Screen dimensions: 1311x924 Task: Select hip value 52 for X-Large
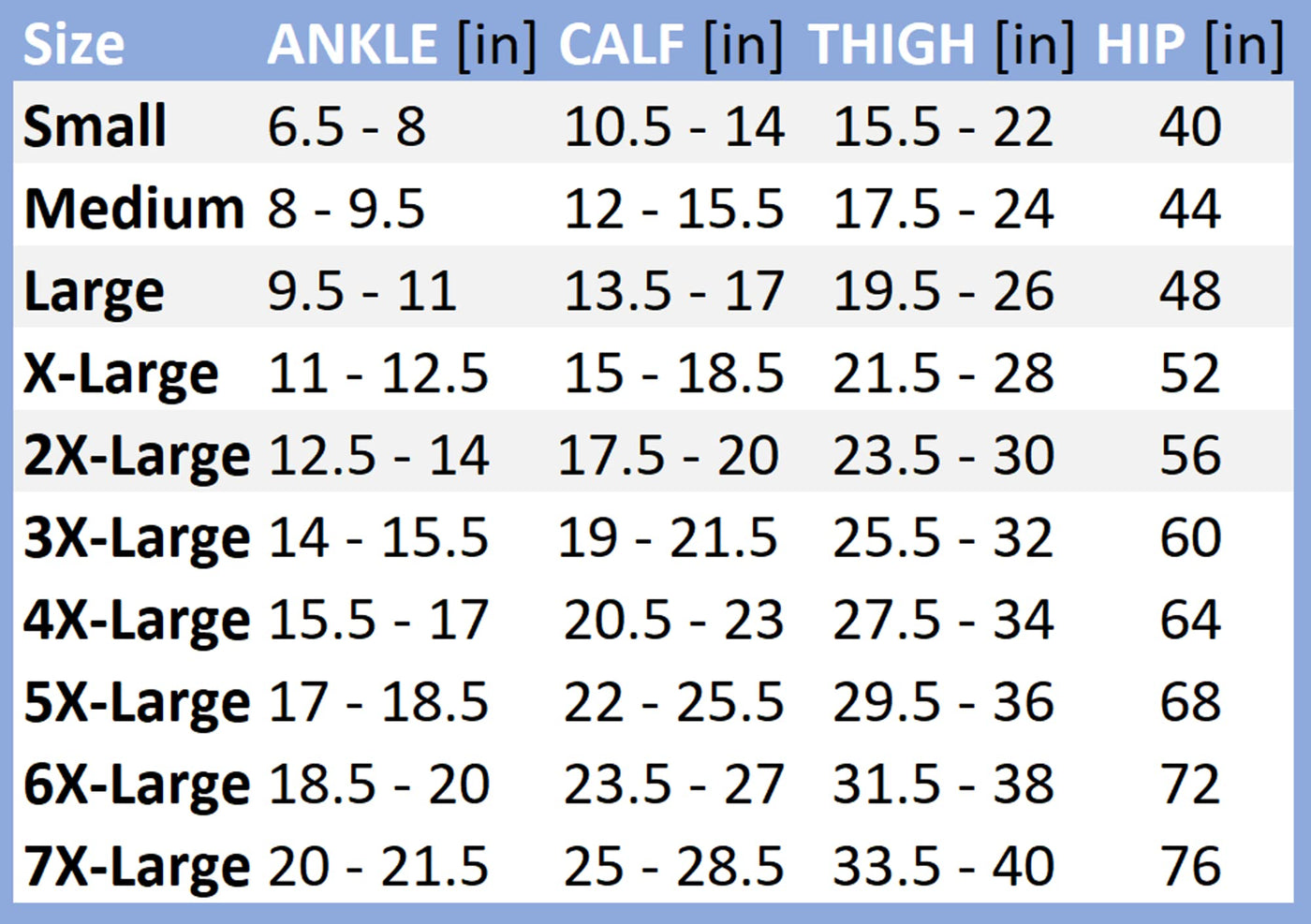coord(1189,374)
